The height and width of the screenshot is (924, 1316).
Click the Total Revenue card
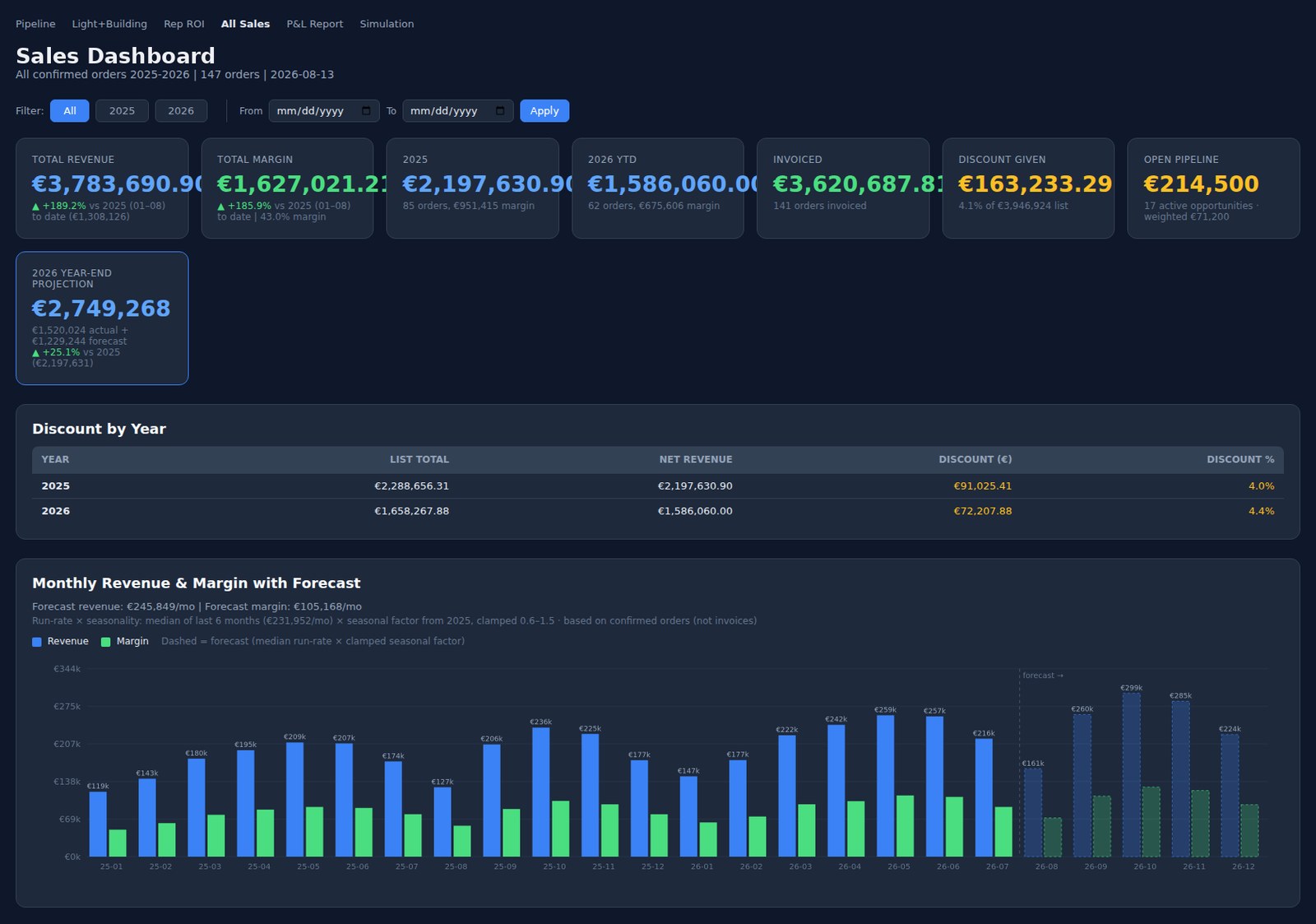pos(102,188)
